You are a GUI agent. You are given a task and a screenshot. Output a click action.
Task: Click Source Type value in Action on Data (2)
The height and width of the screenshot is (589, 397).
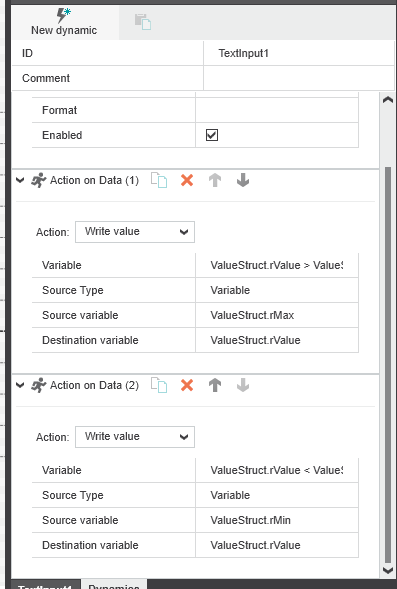click(x=277, y=495)
